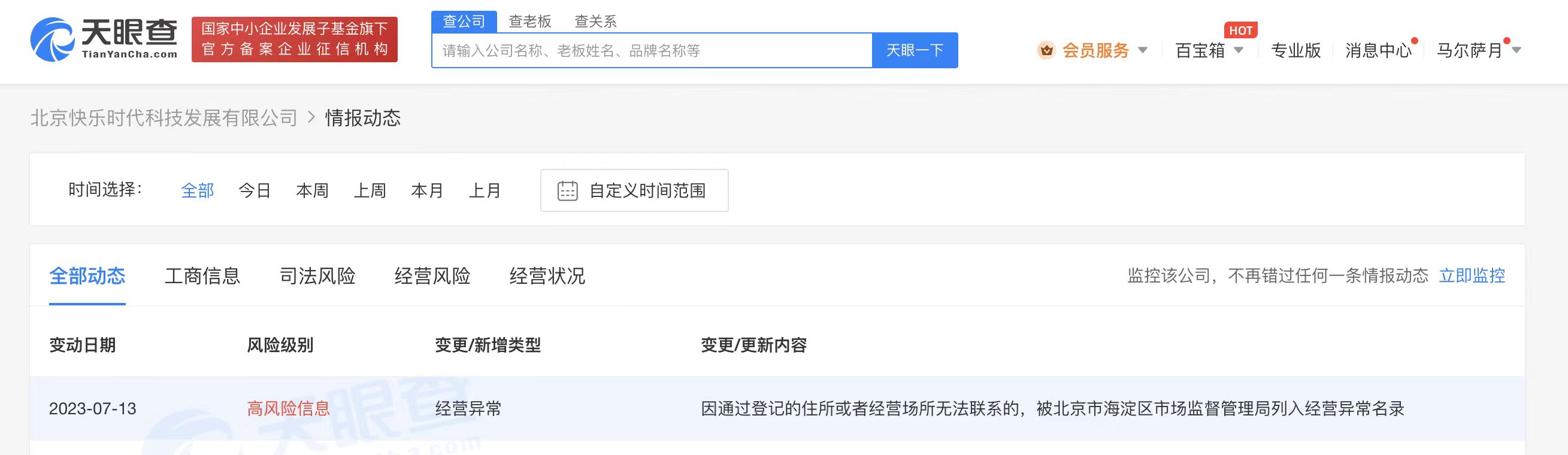Click the TianYanCha logo
1568x455 pixels.
click(x=104, y=40)
